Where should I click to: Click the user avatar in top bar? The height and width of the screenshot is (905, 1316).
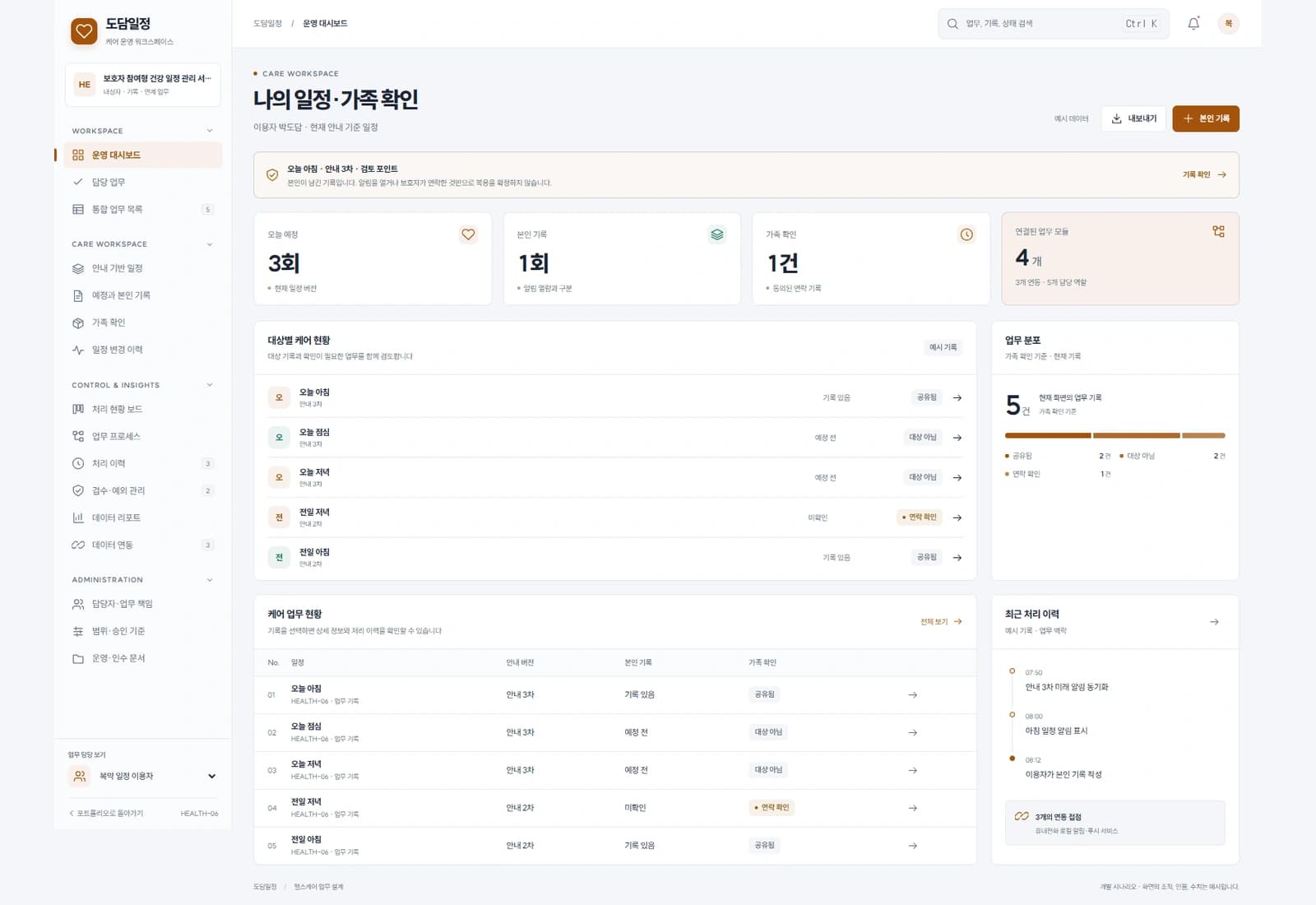(x=1228, y=24)
